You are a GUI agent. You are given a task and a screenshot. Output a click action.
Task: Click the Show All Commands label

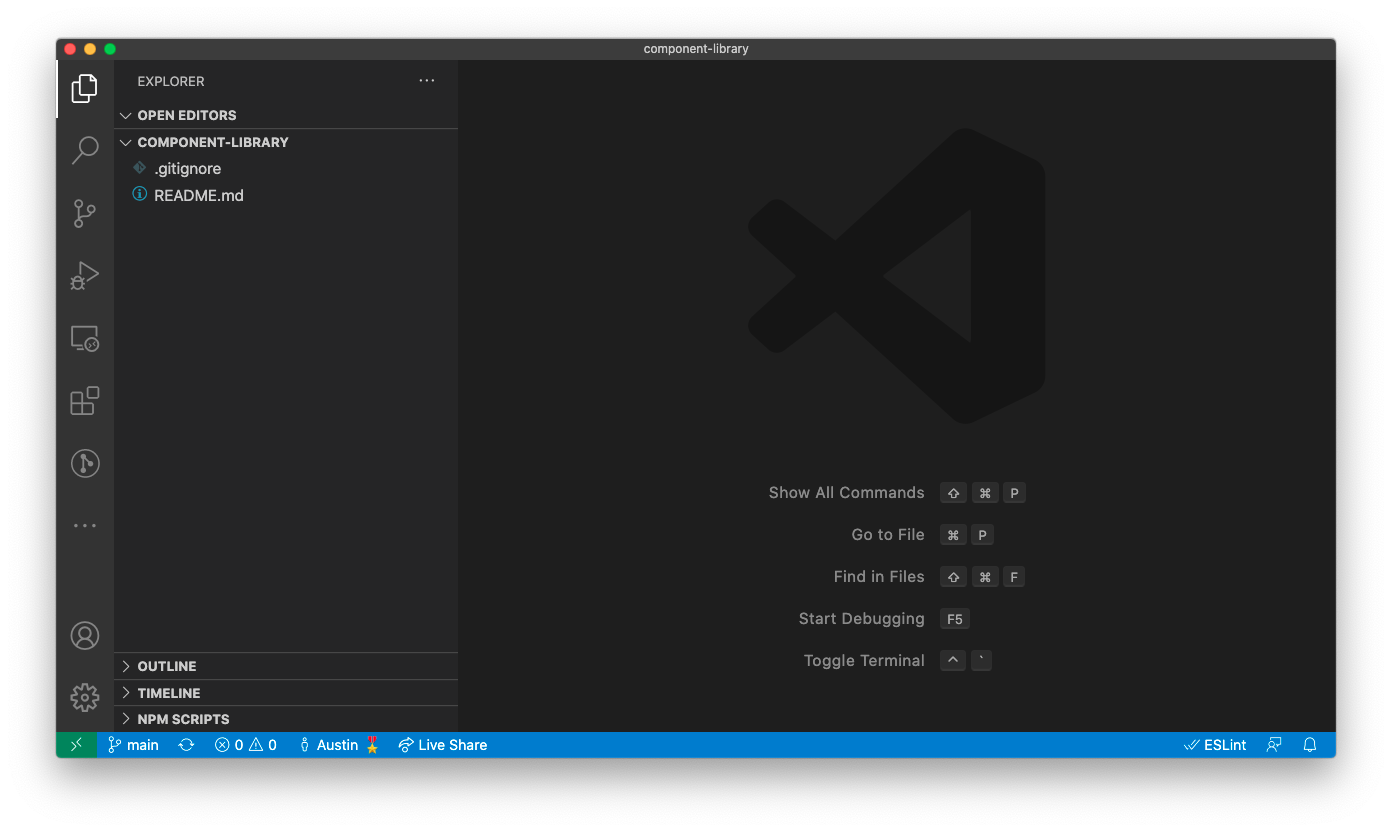(x=846, y=493)
